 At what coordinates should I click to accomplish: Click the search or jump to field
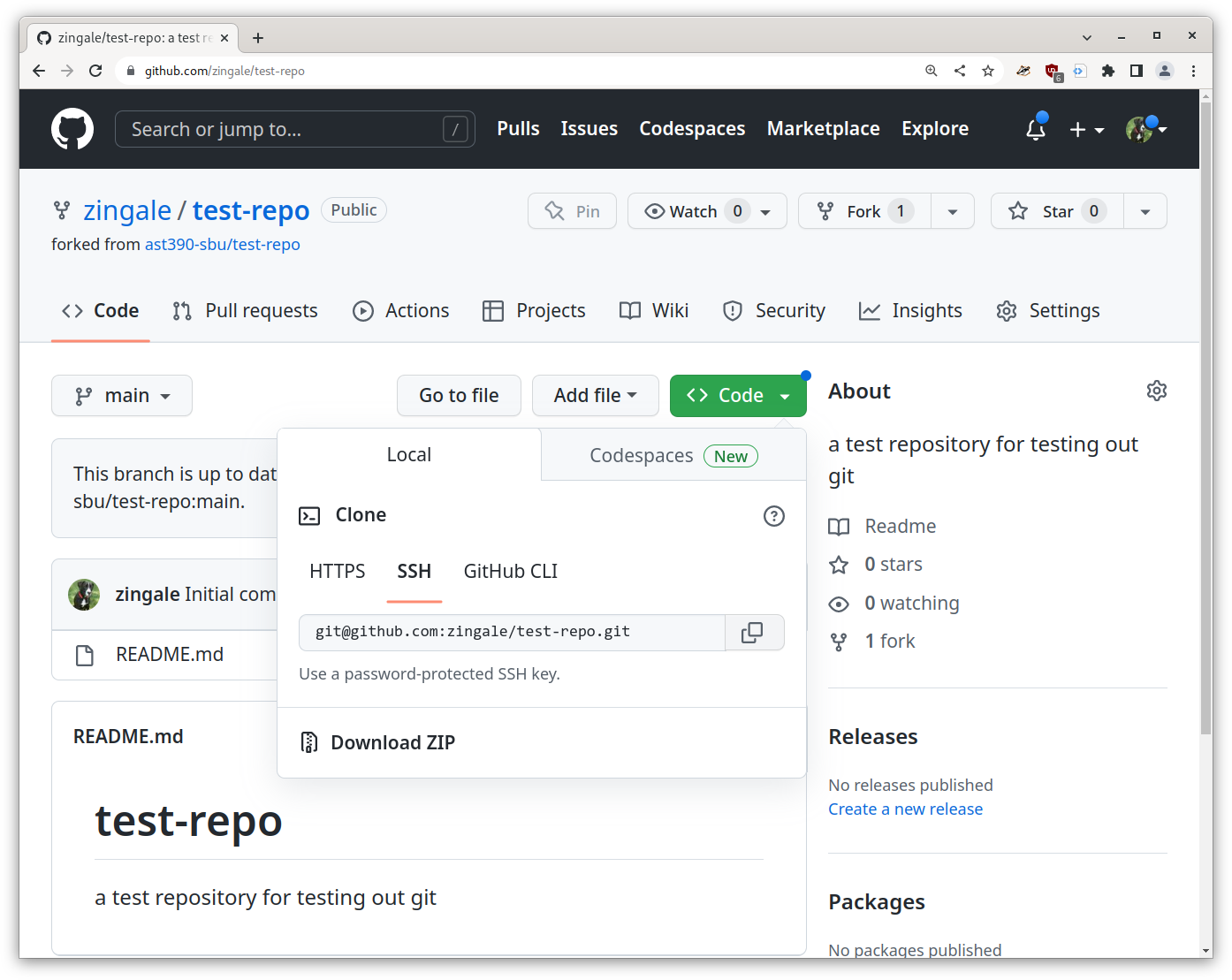point(294,129)
